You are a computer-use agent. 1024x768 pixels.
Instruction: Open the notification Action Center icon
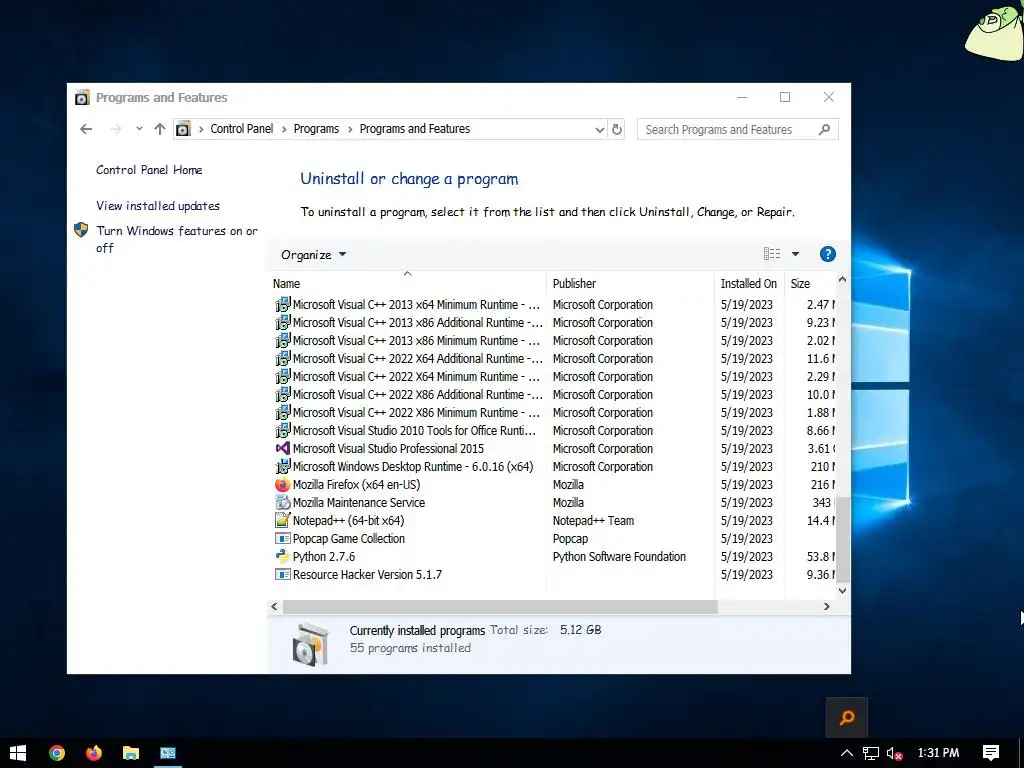coord(991,753)
